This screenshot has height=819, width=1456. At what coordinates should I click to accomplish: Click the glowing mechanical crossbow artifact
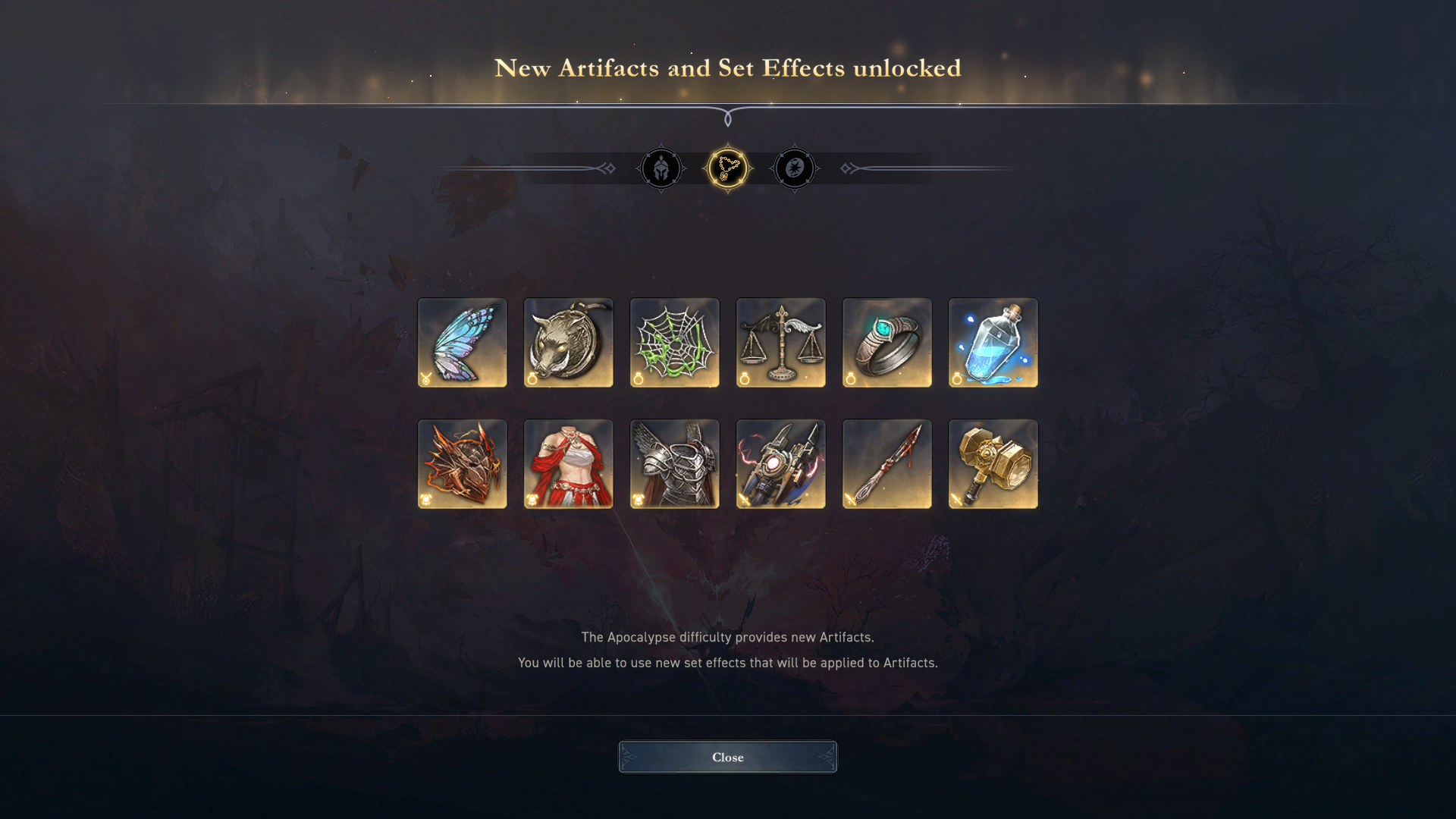click(780, 464)
